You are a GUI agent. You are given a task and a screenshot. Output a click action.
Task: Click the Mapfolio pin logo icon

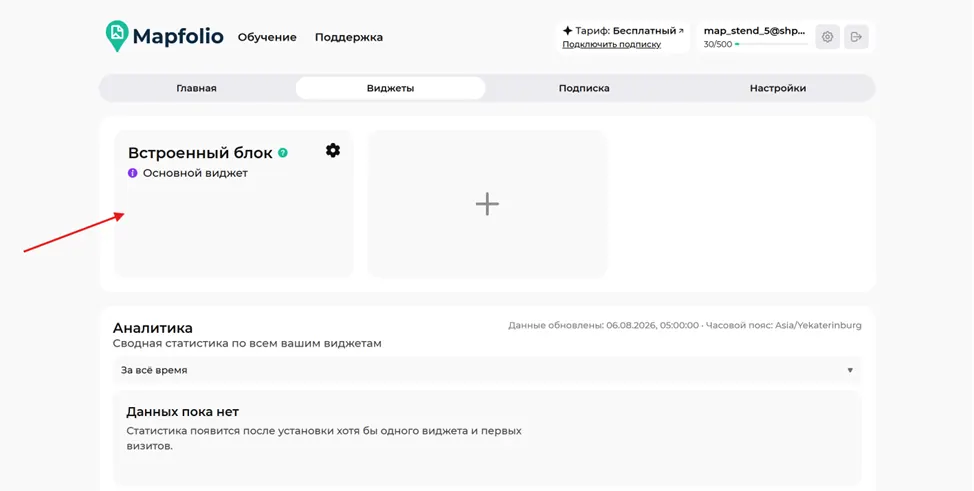[x=117, y=36]
